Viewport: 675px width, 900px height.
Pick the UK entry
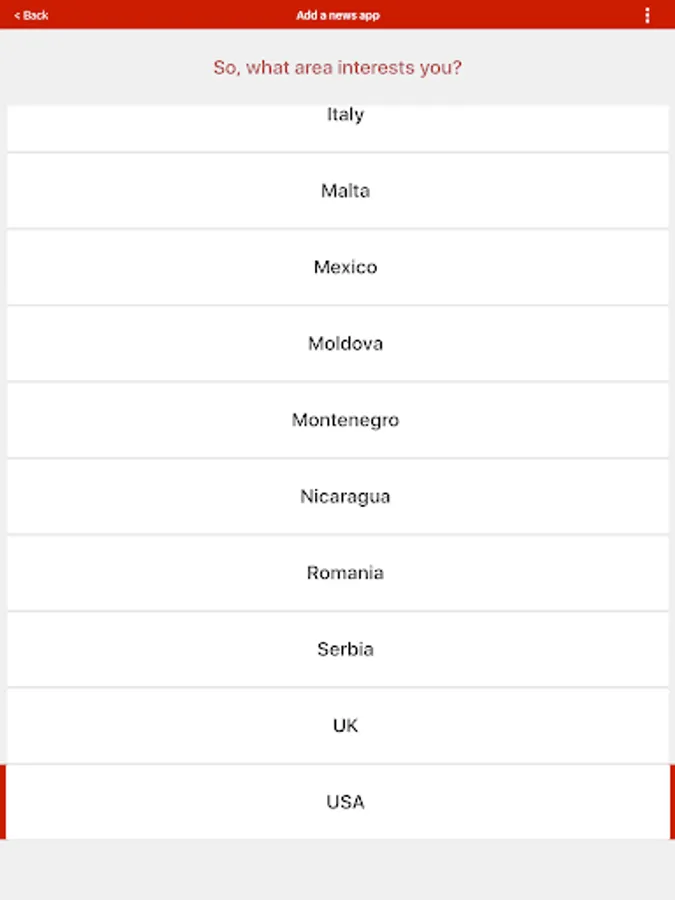pos(345,726)
